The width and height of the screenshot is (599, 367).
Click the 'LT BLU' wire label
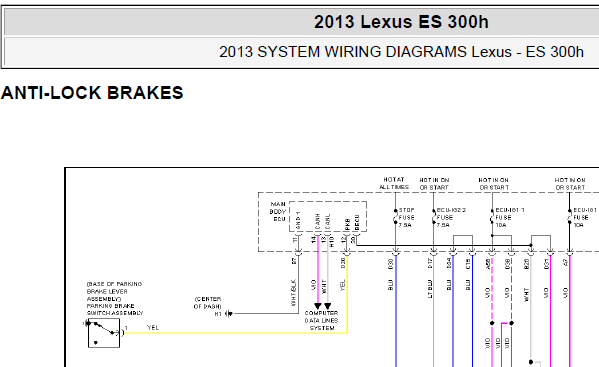point(430,289)
